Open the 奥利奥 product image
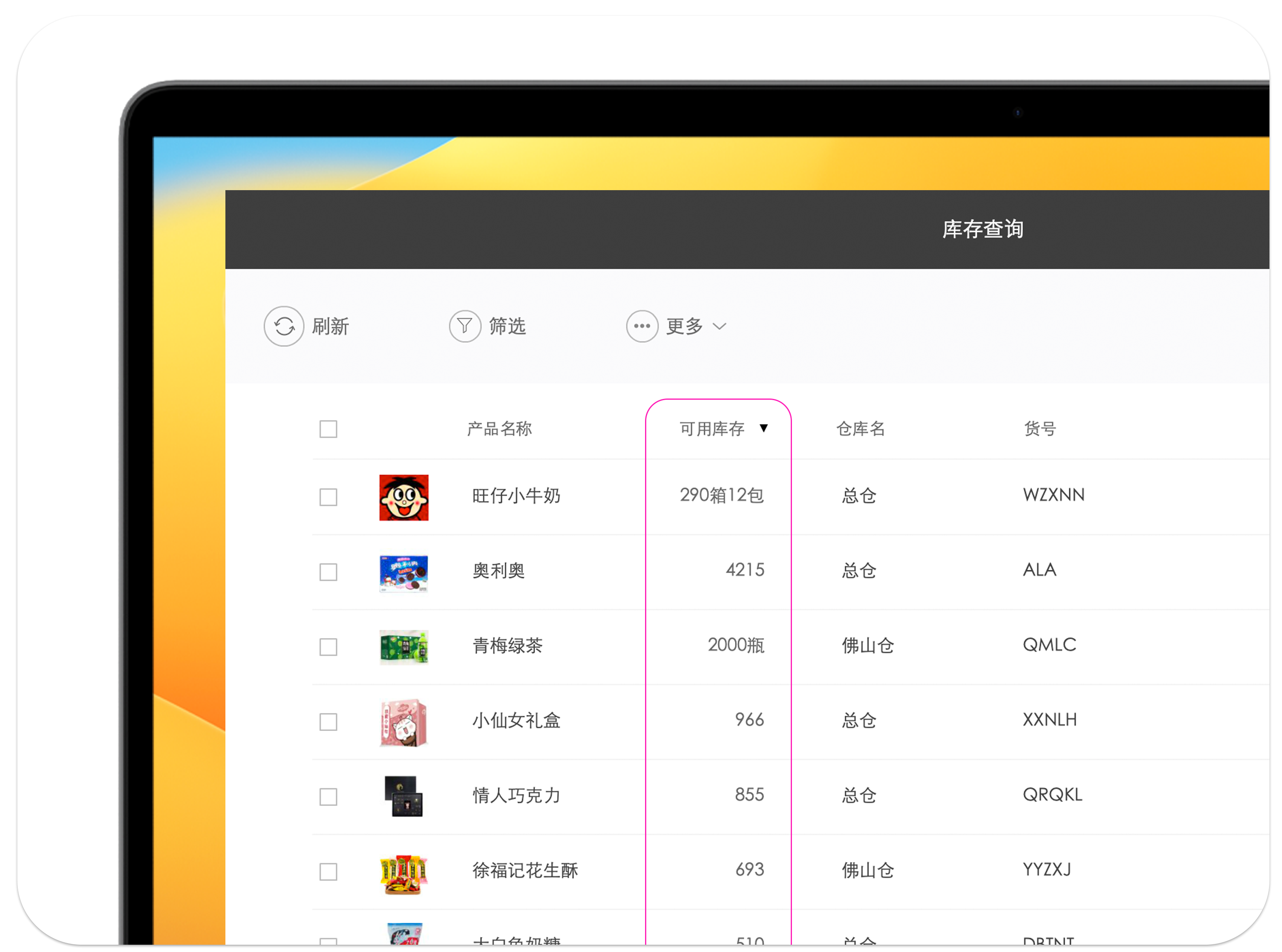This screenshot has height=952, width=1282. tap(403, 573)
